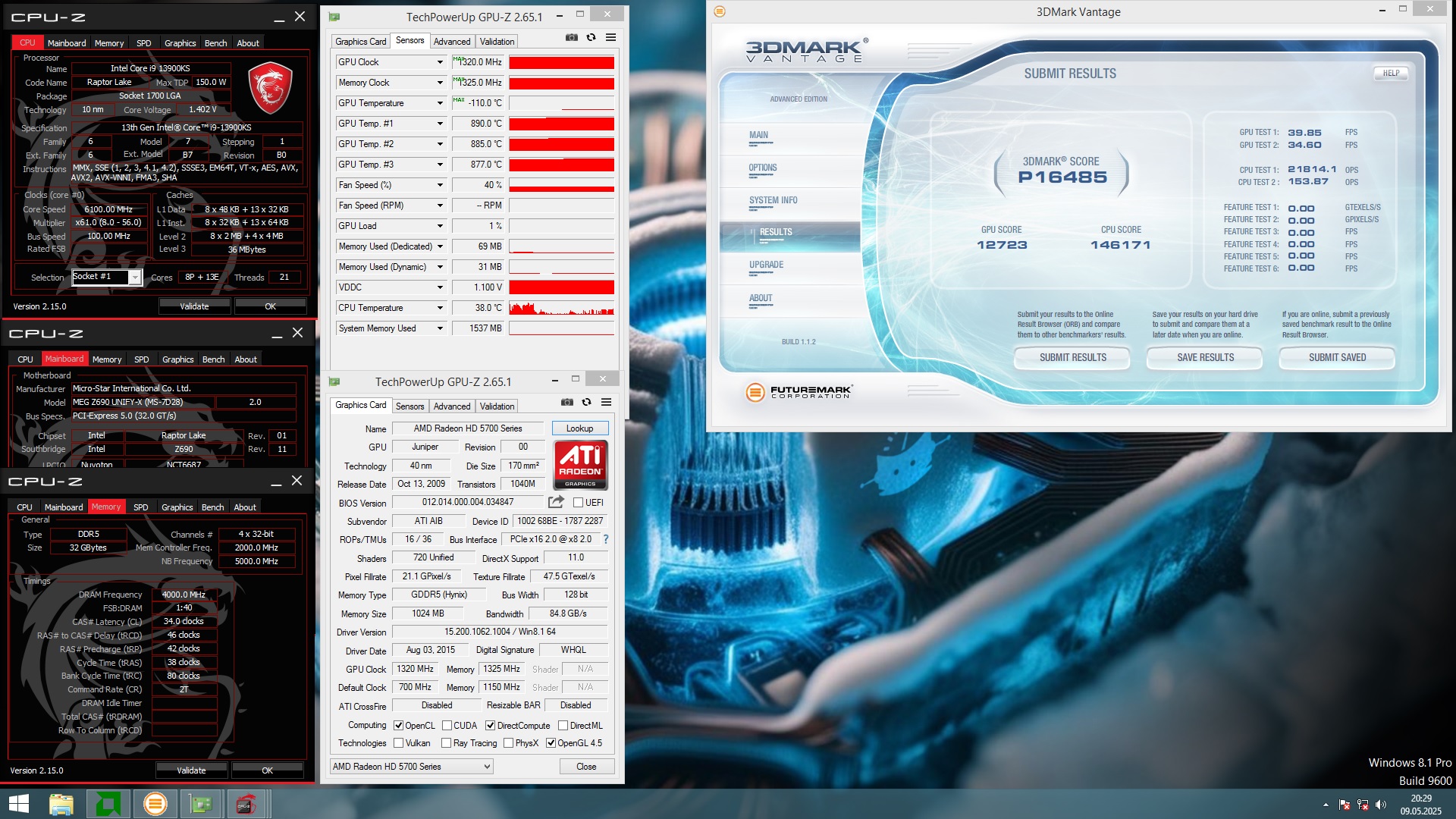Toggle the DirectCompute checkbox
Screen dimensions: 1456x819
point(490,726)
